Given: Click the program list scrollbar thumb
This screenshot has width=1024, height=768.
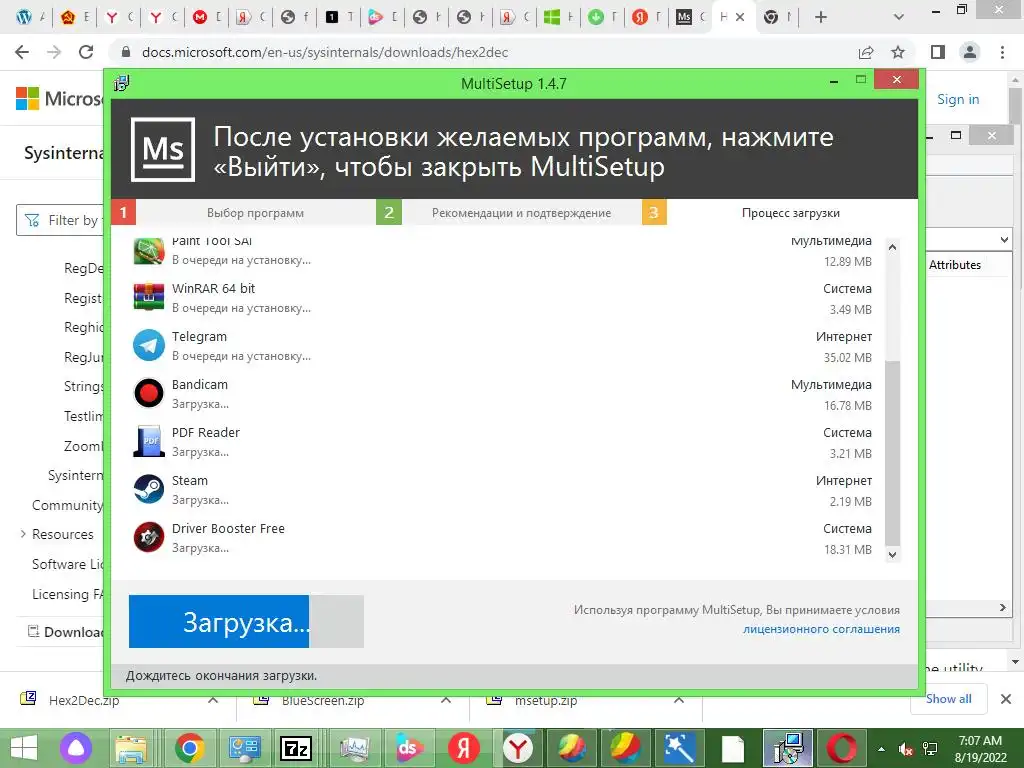Looking at the screenshot, I should point(892,452).
